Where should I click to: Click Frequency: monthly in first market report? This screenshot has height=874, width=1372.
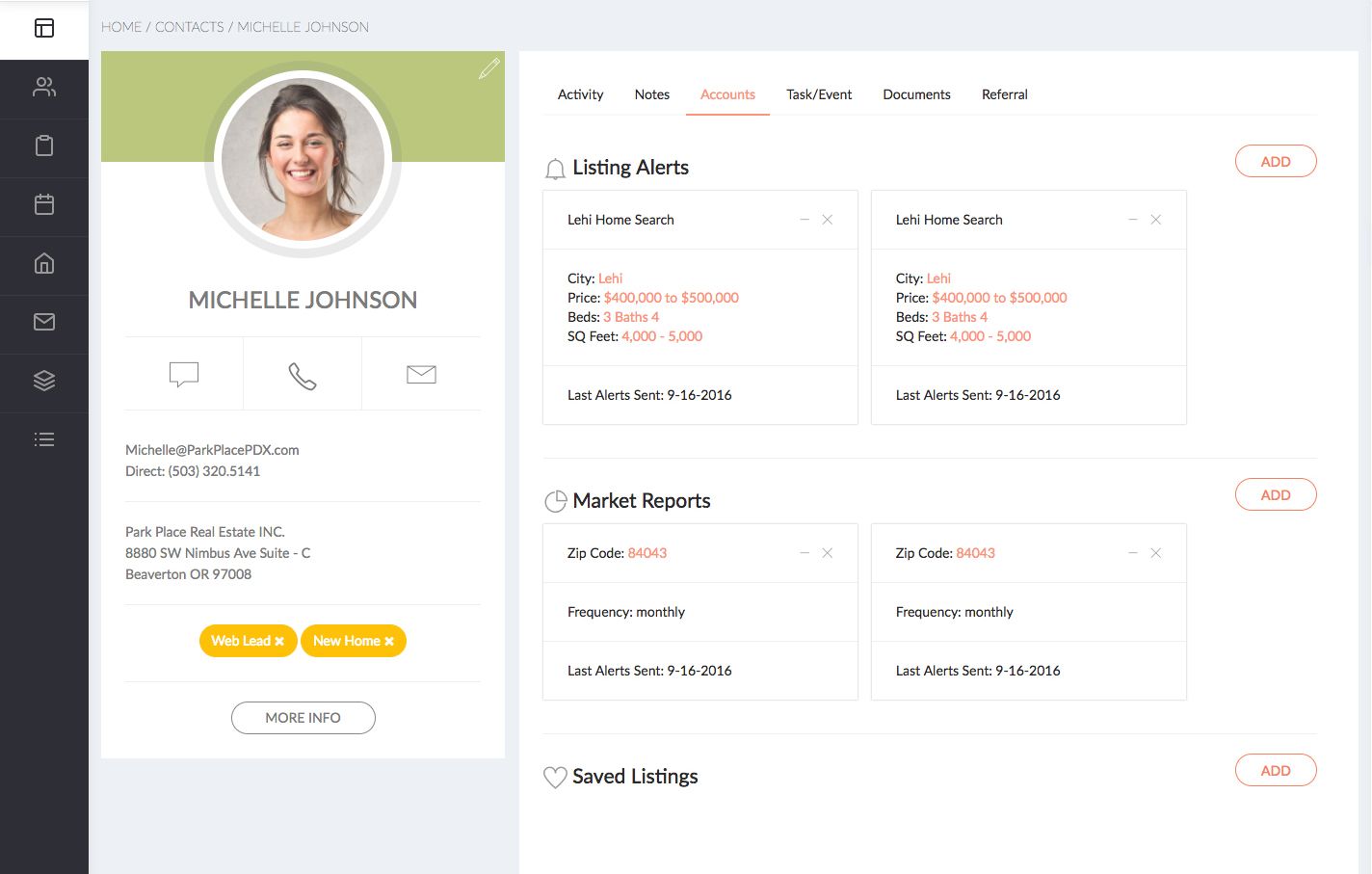click(x=626, y=612)
